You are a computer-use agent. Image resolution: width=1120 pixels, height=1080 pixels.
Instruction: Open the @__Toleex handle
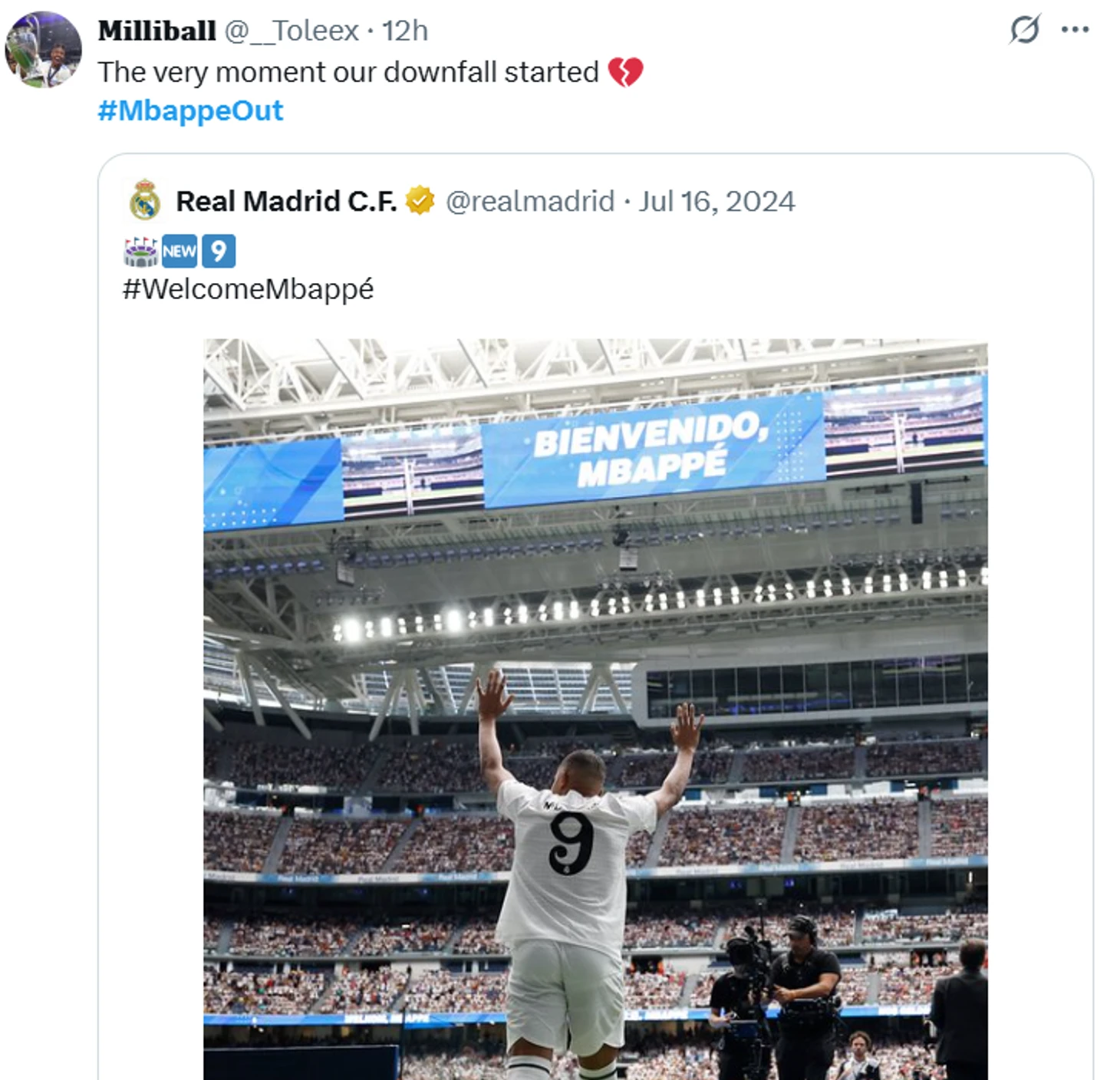291,31
